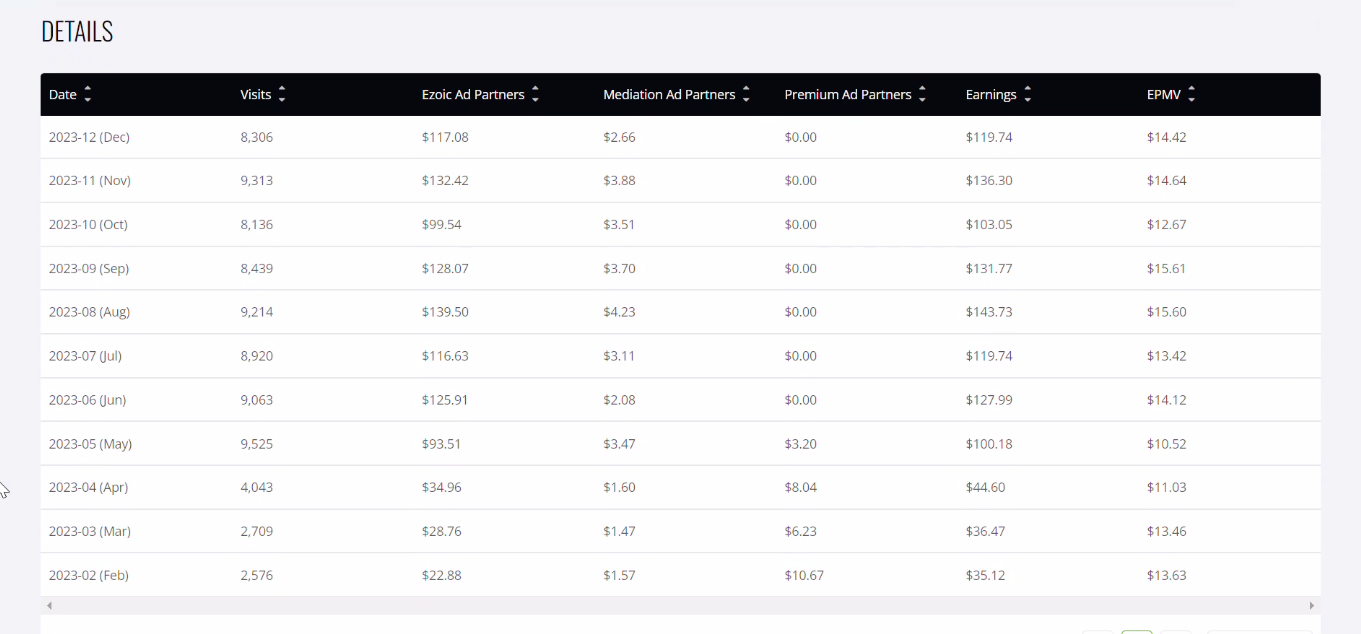The image size is (1361, 634).
Task: Sort by Visits using its arrow icon
Action: pyautogui.click(x=282, y=94)
